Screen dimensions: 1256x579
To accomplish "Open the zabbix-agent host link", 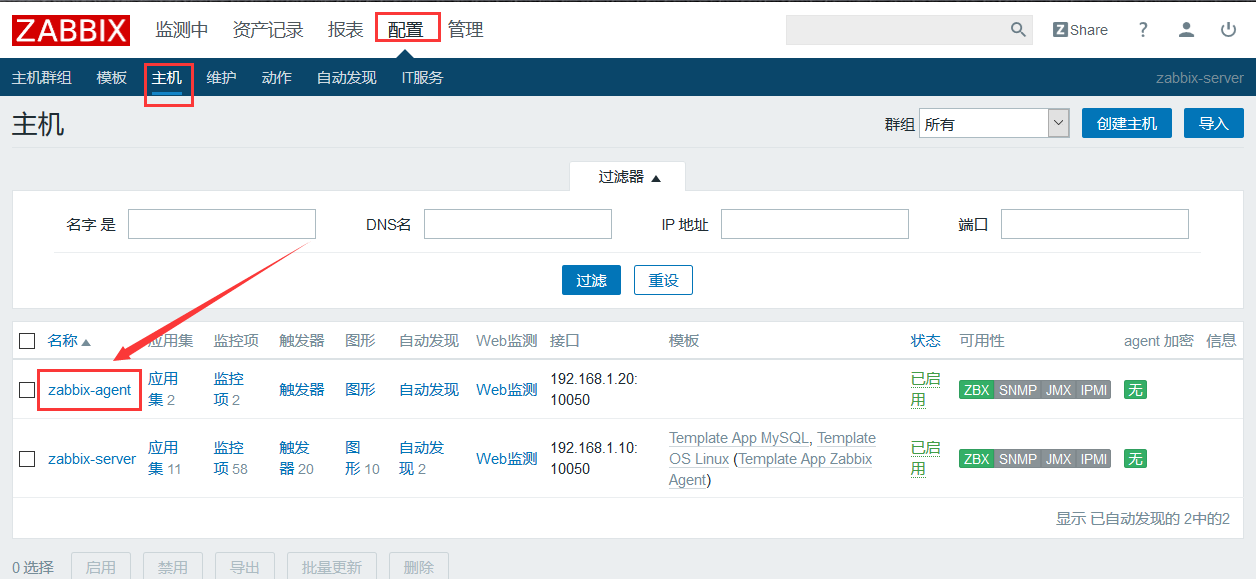I will tap(90, 390).
